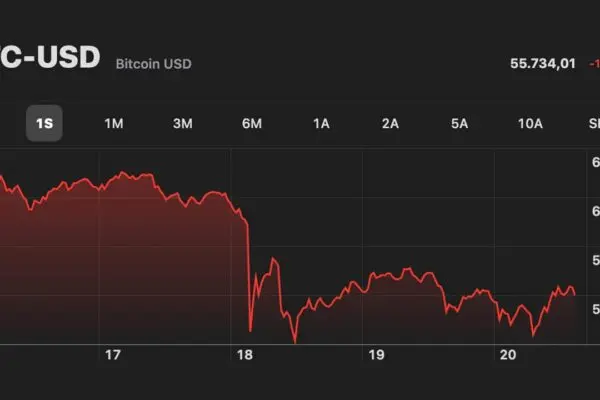Switch chart to 1M range
The image size is (600, 400).
114,124
